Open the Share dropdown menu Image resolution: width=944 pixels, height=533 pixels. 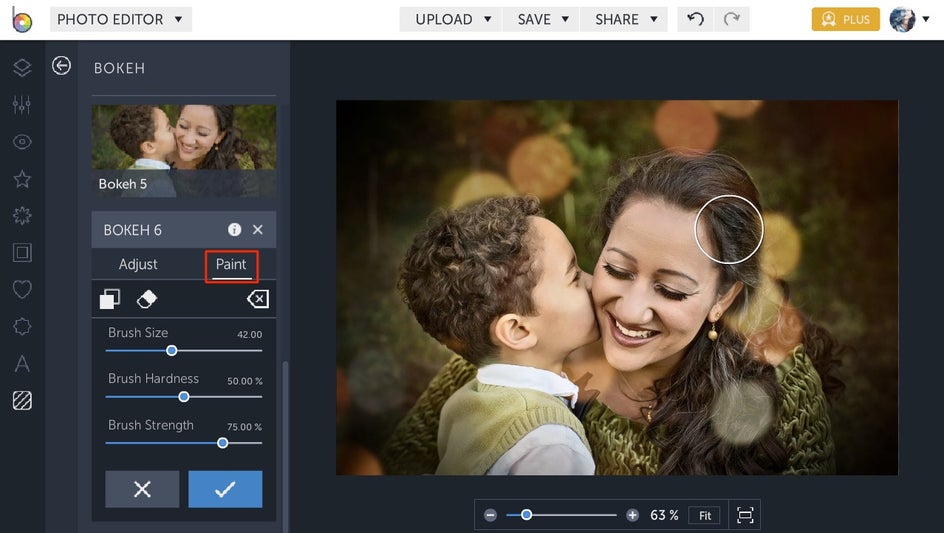pyautogui.click(x=624, y=19)
